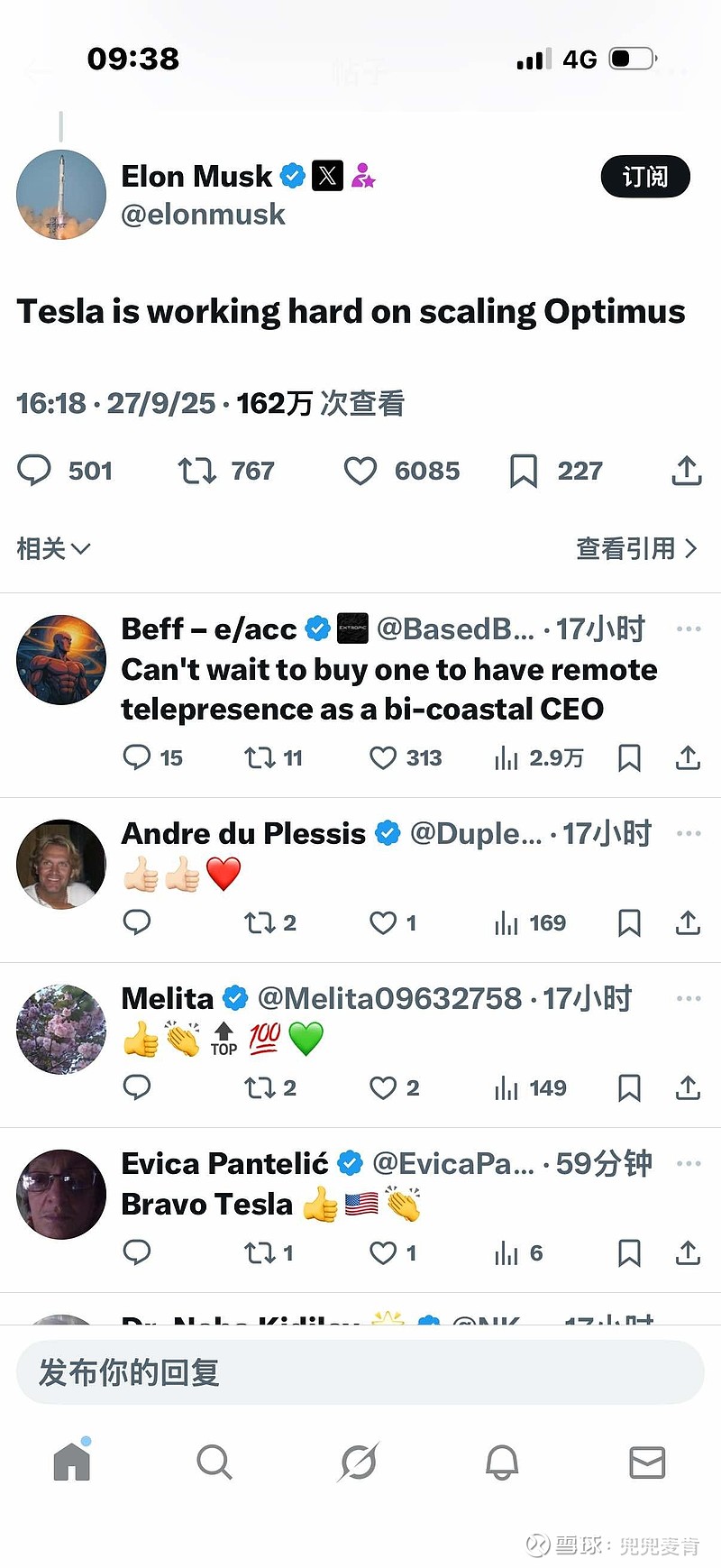This screenshot has width=721, height=1568.
Task: Open the search tab in bottom bar
Action: pyautogui.click(x=214, y=1462)
